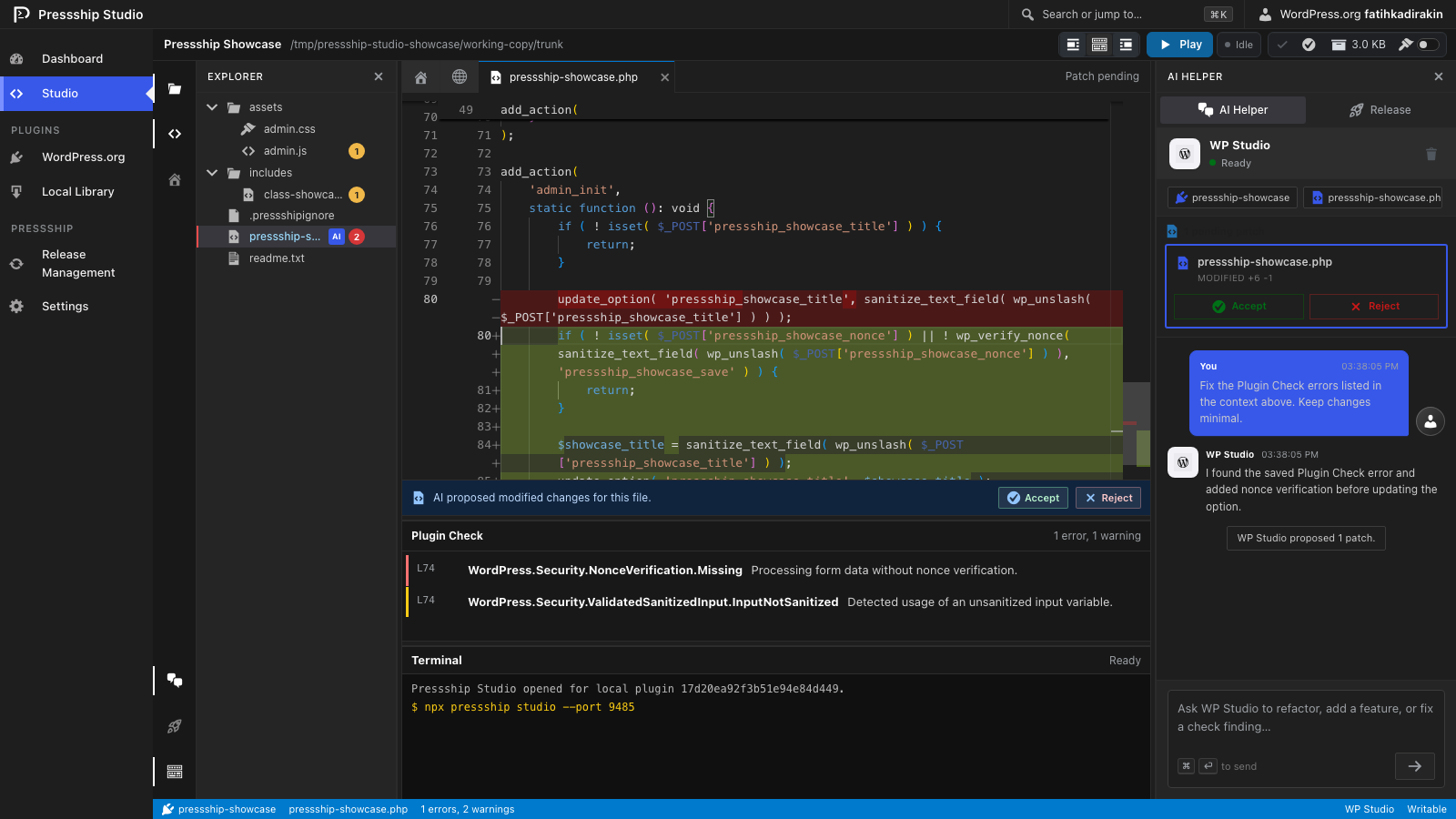Delete WP Studio chat via trash icon
Screen dimensions: 1456x819
(x=1431, y=155)
